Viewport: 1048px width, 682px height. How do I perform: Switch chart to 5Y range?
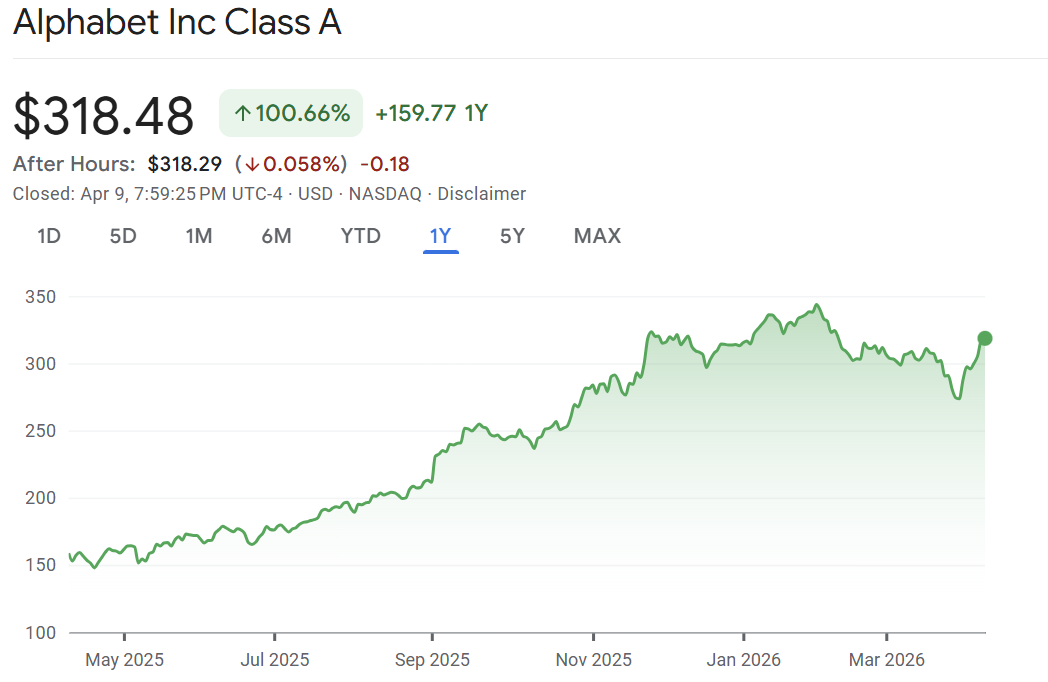[x=512, y=236]
